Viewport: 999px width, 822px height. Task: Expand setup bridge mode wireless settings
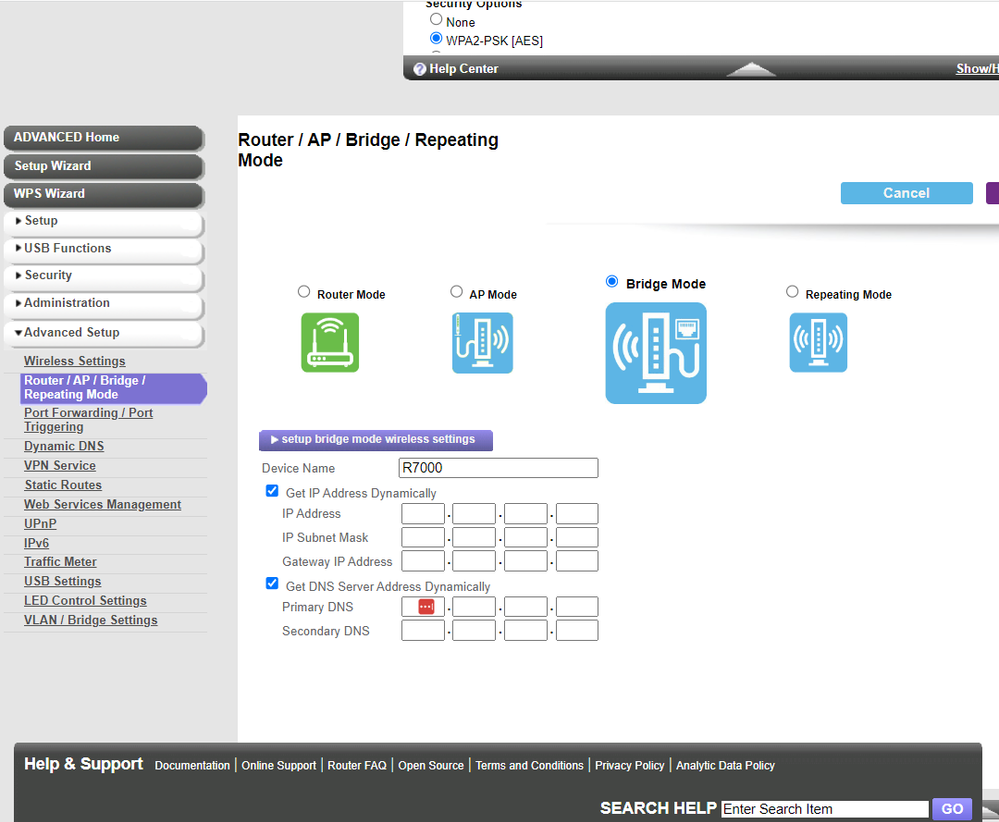pos(375,440)
